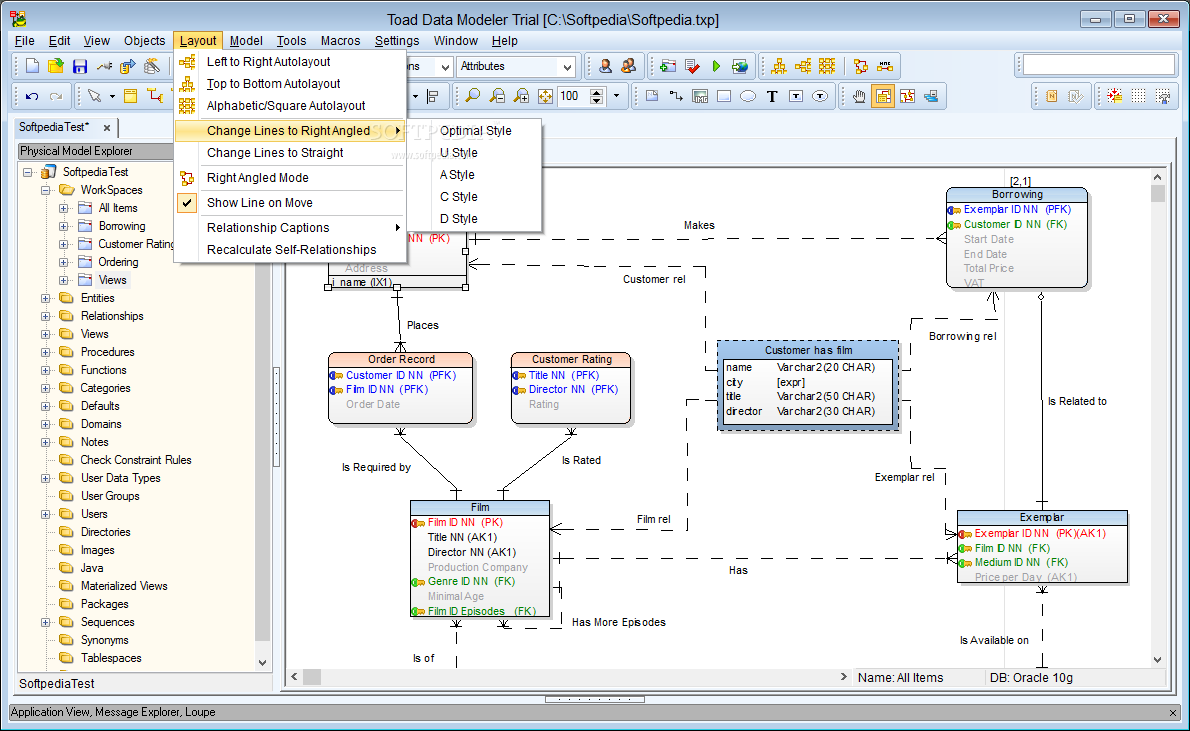Screen dimensions: 1190x731
Task: Select Check Constraint Rules tree item
Action: click(x=136, y=460)
